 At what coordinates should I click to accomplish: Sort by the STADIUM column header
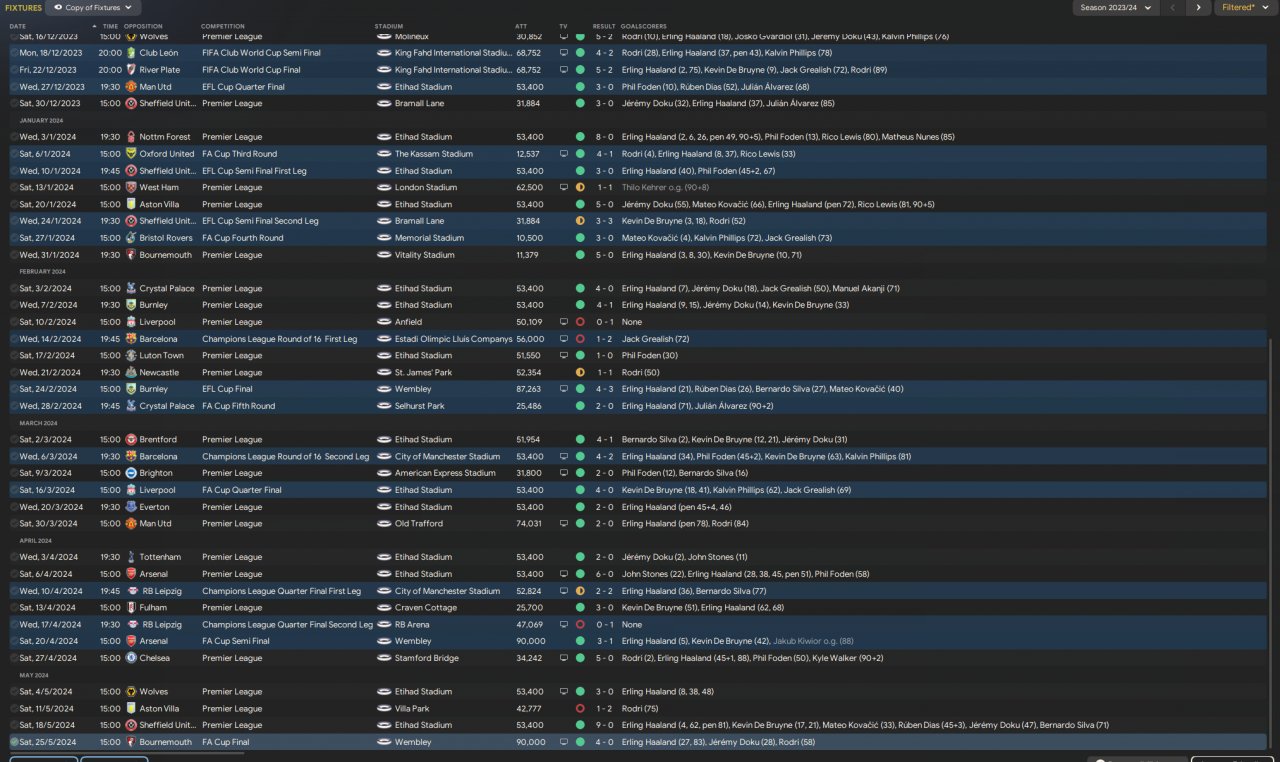click(389, 26)
